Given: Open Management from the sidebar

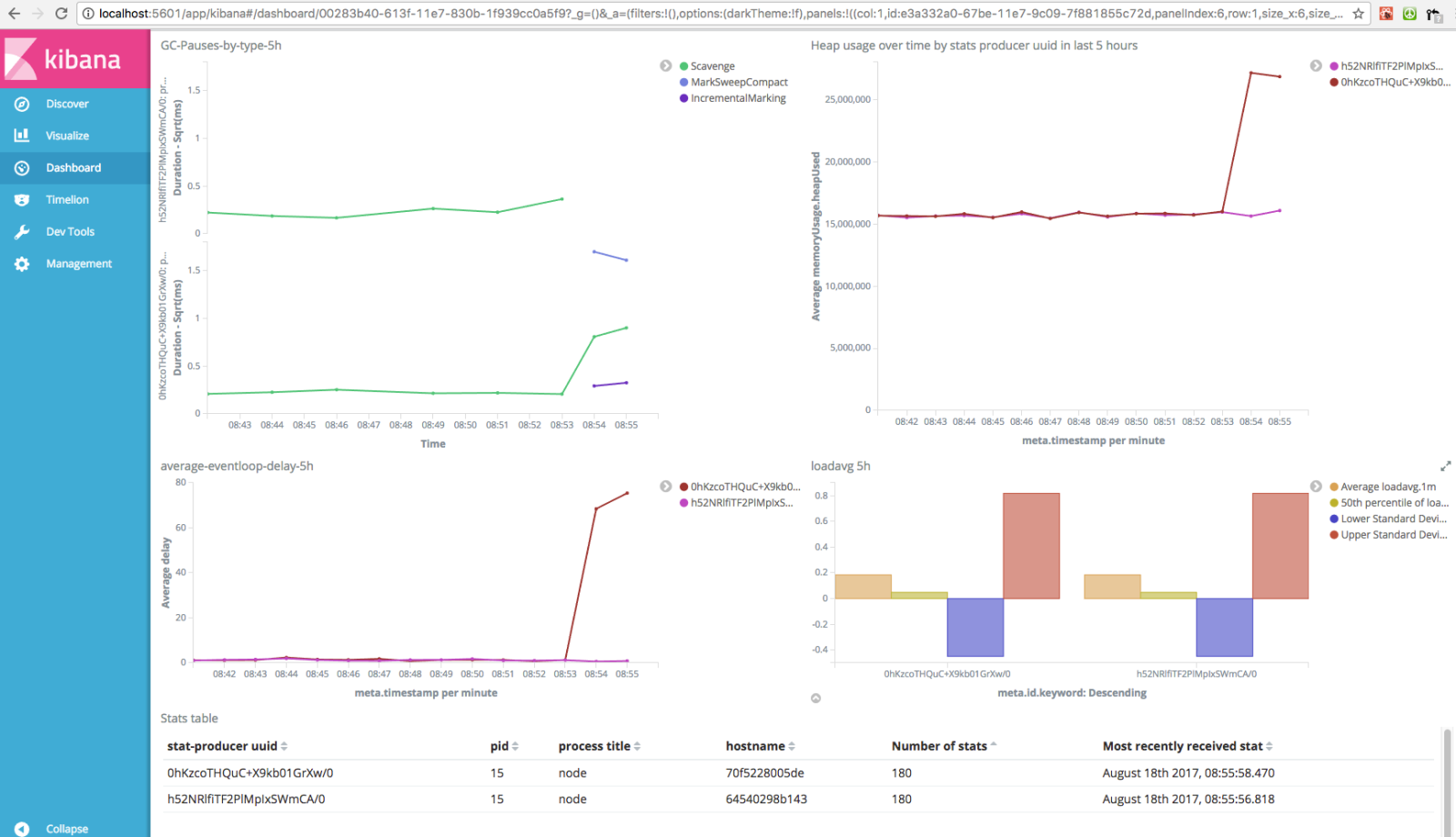Looking at the screenshot, I should (79, 264).
